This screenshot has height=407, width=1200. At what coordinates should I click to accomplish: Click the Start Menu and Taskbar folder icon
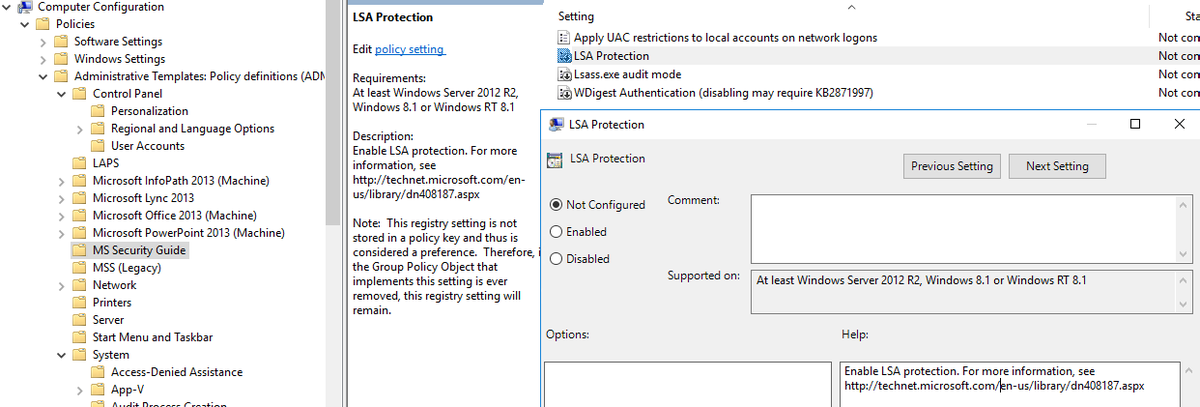[80, 337]
